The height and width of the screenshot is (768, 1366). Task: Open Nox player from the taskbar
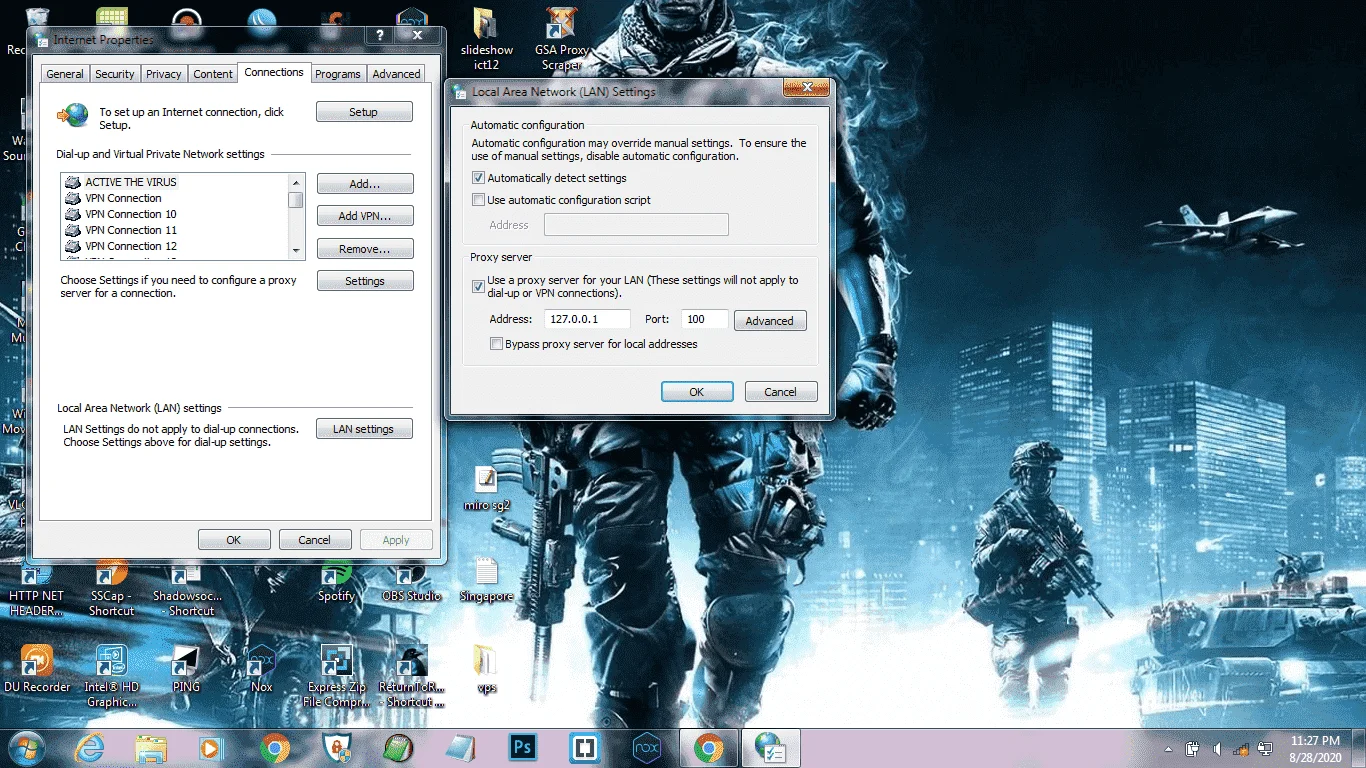click(x=646, y=748)
